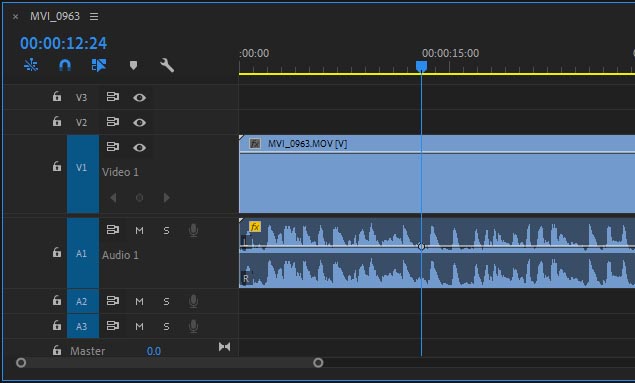Enable voice-over record on A1
This screenshot has height=383, width=635.
point(194,230)
